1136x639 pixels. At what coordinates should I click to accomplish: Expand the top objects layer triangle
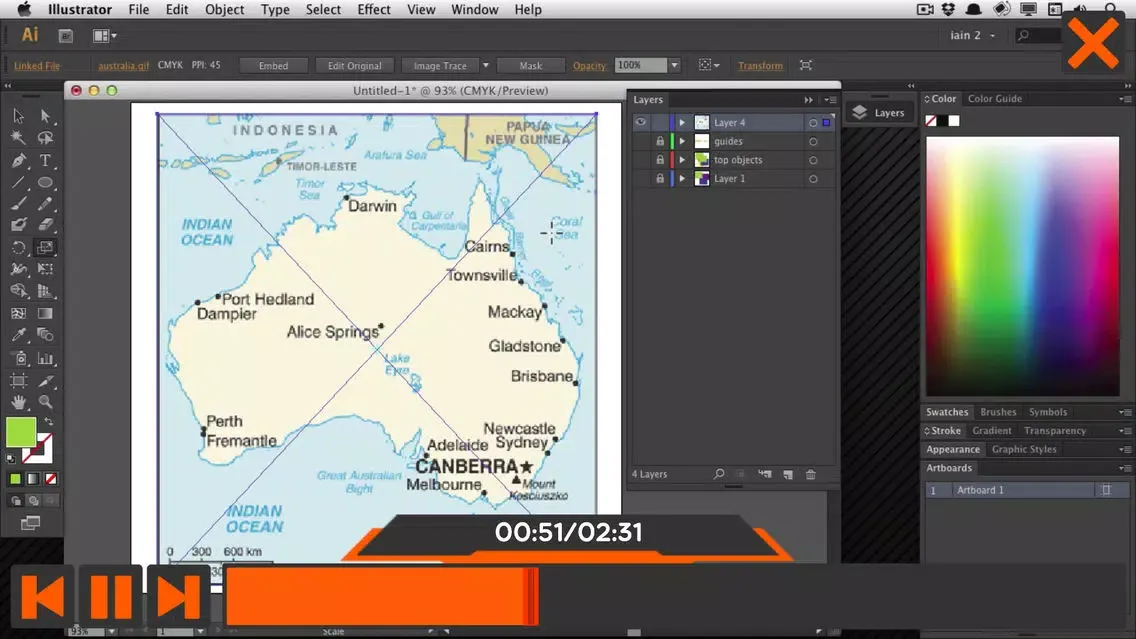click(x=682, y=159)
